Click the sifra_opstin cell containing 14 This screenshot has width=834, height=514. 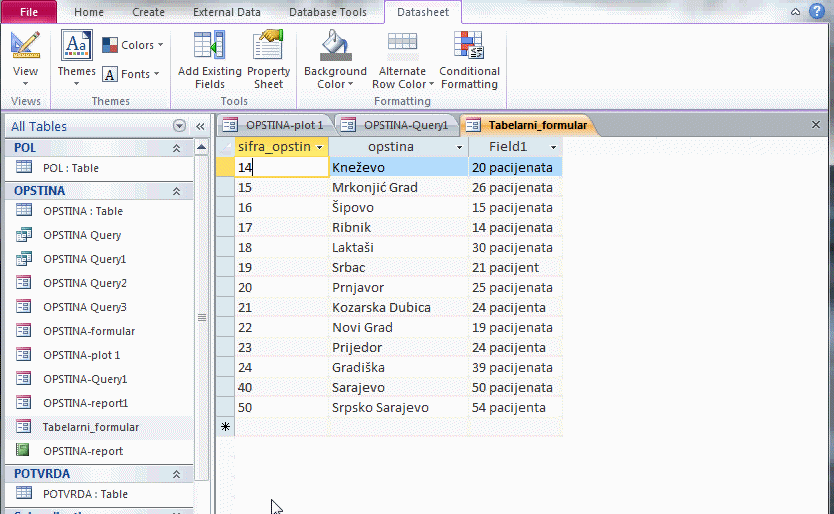coord(281,167)
